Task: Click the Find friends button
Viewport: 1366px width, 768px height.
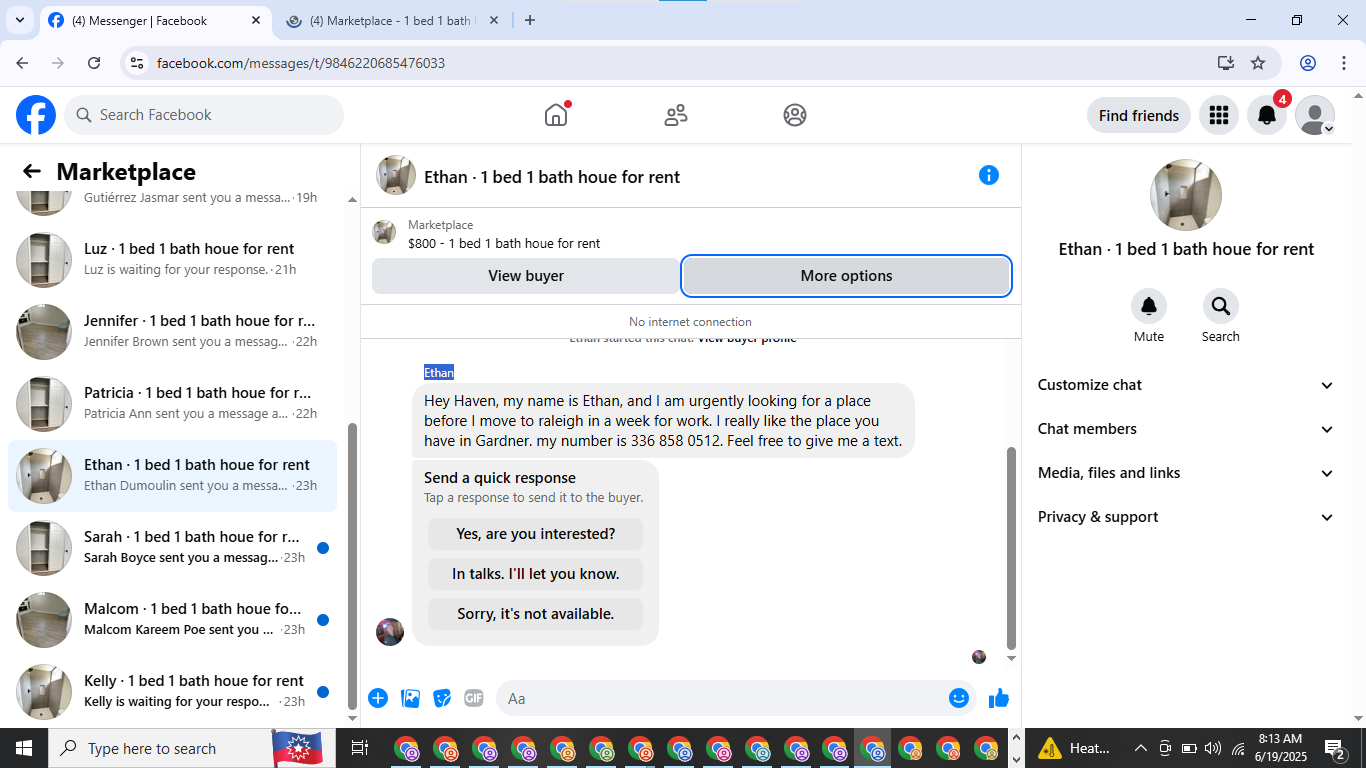Action: point(1139,115)
